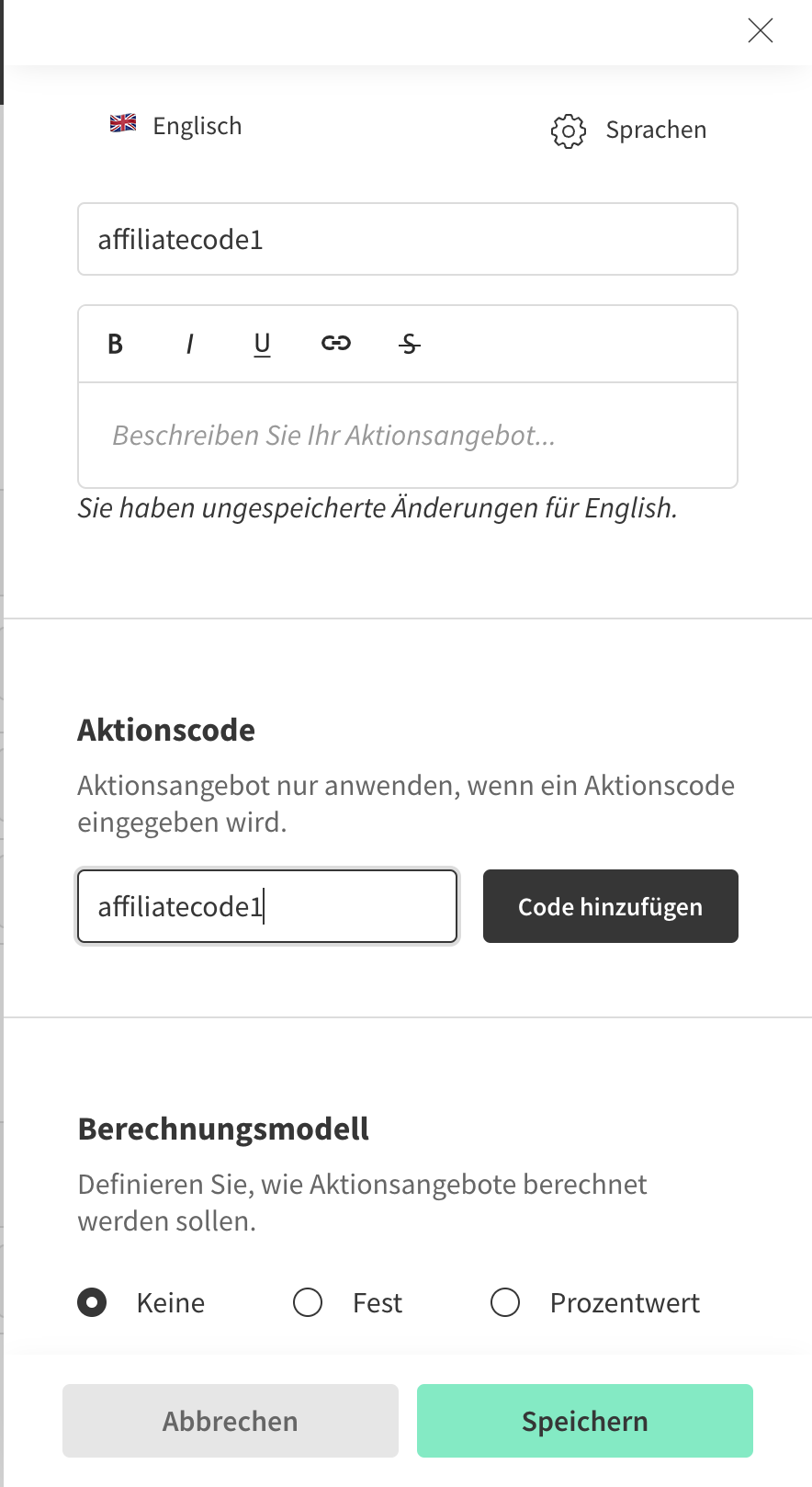Apply bold formatting in the description toolbar
812x1487 pixels.
[114, 344]
